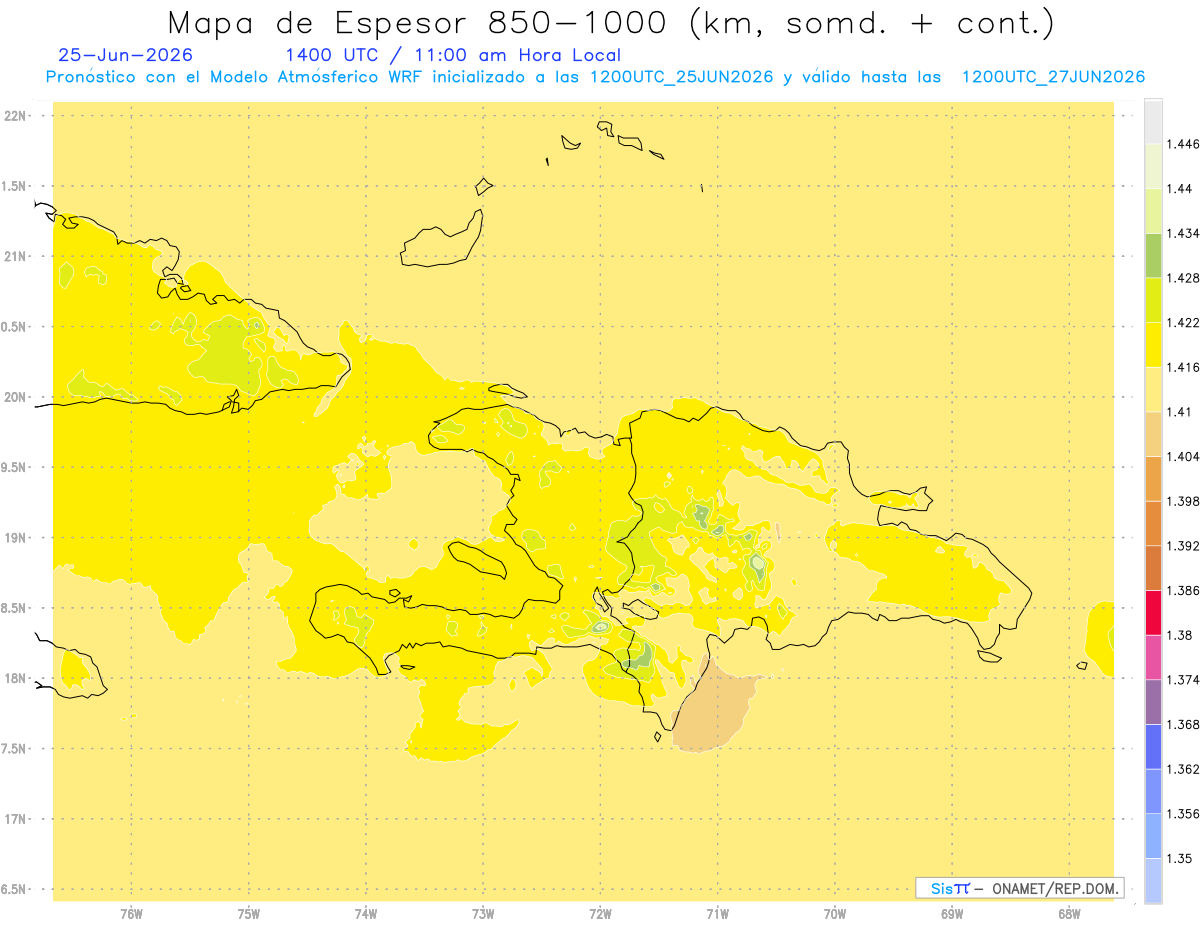Click the '75W' longitude label
Image resolution: width=1200 pixels, height=927 pixels.
pyautogui.click(x=248, y=913)
